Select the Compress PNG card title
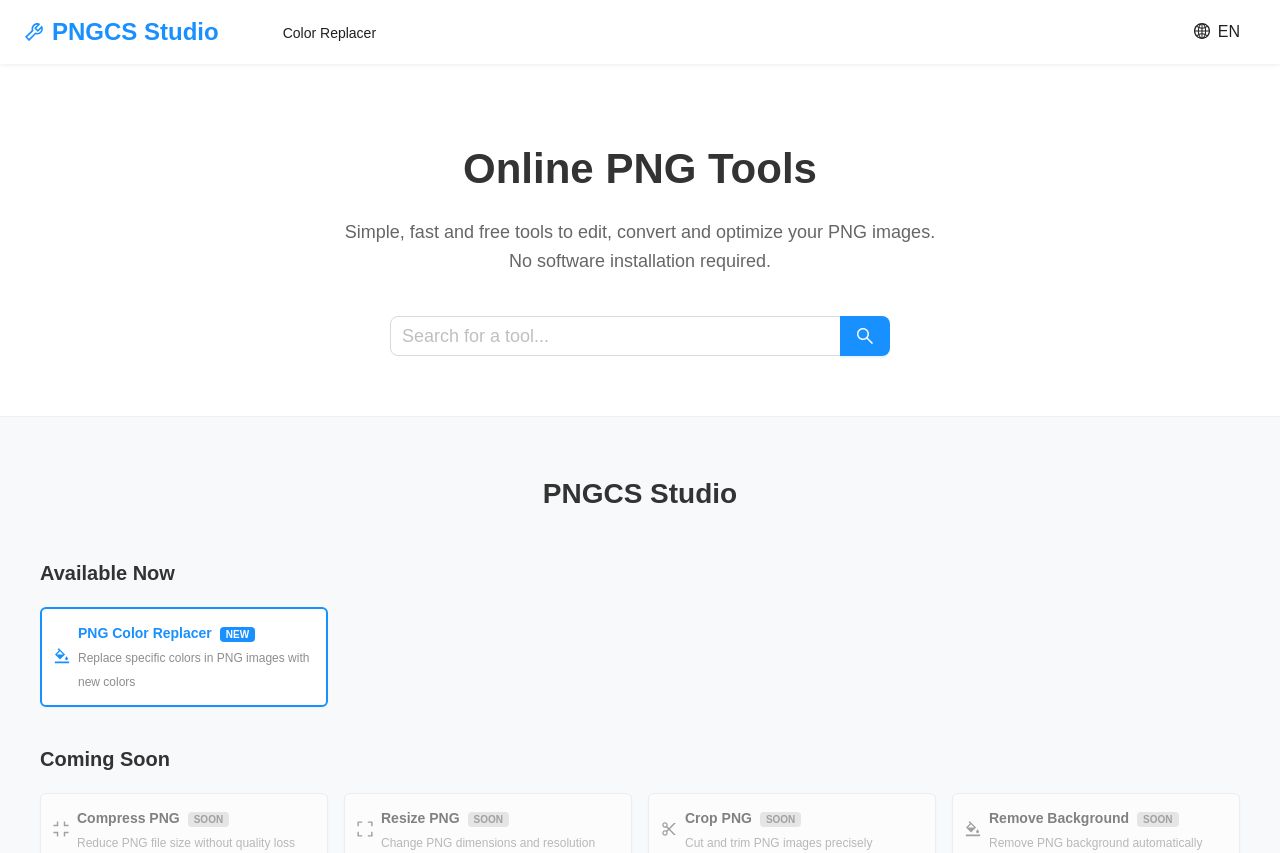The height and width of the screenshot is (853, 1280). (128, 818)
